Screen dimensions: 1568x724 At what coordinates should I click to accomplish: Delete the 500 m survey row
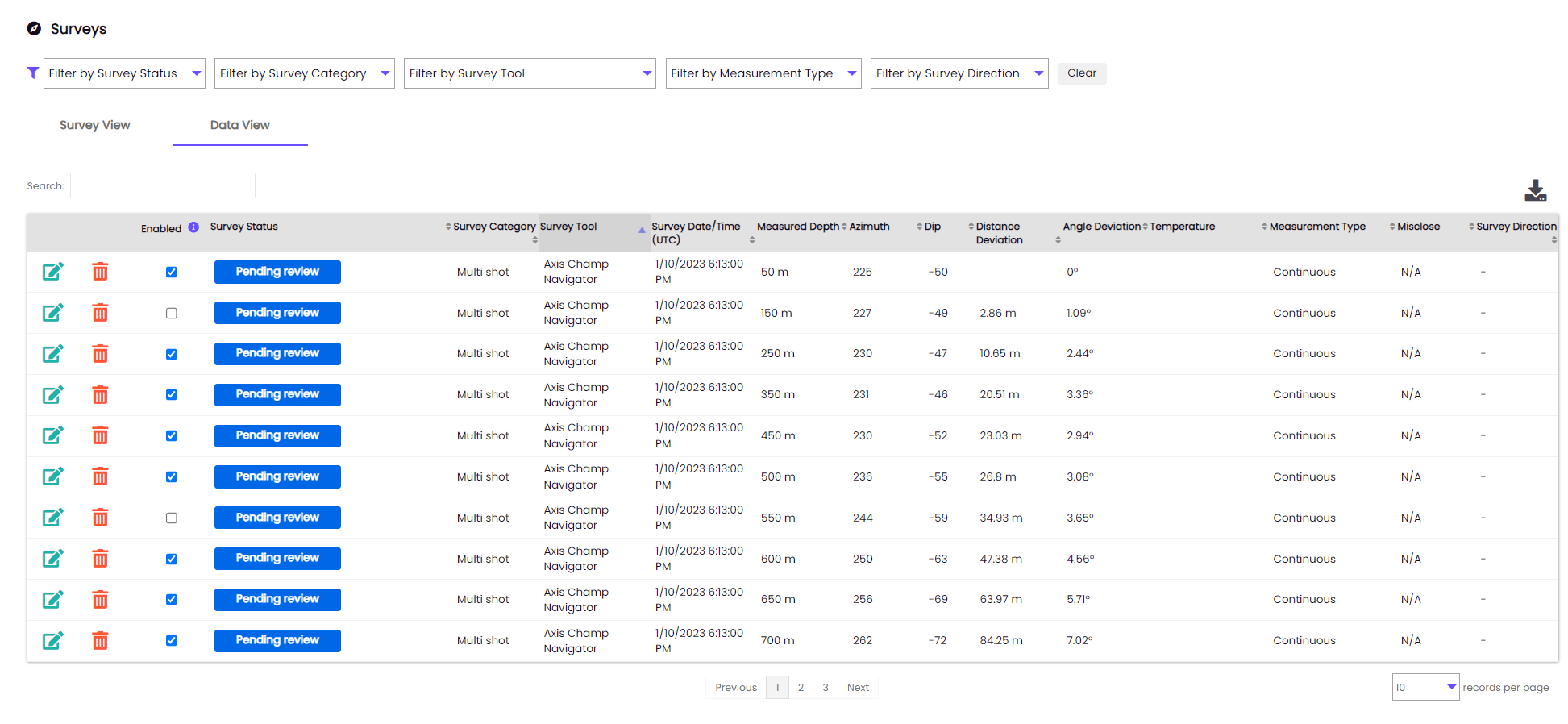pyautogui.click(x=100, y=476)
